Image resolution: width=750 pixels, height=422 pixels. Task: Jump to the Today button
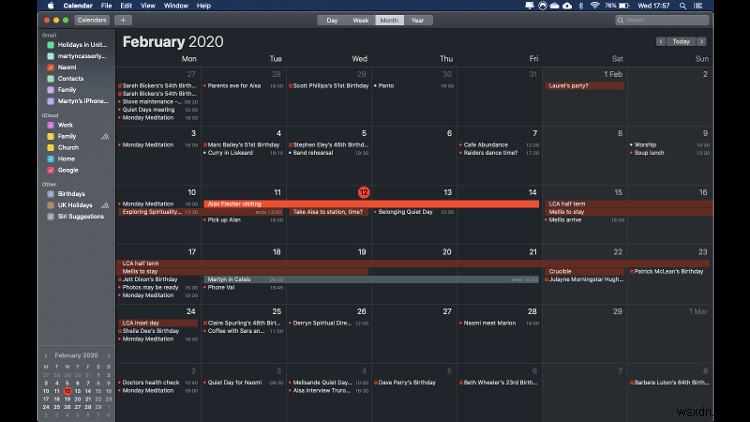(682, 42)
